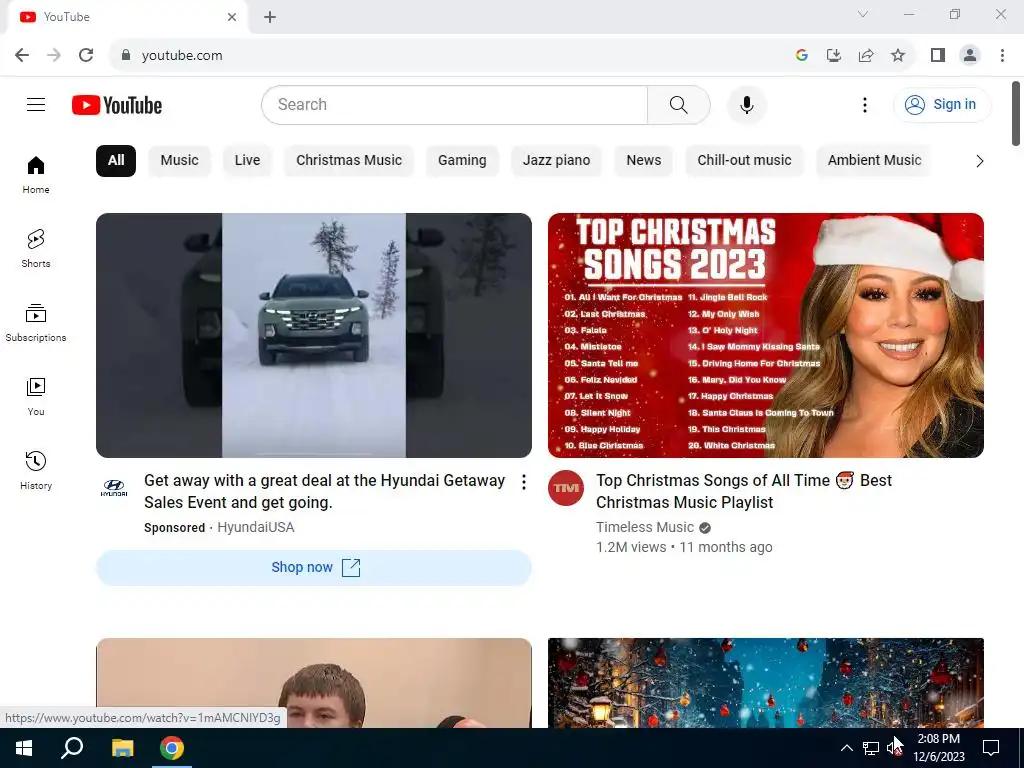
Task: Reload the YouTube page
Action: [86, 55]
